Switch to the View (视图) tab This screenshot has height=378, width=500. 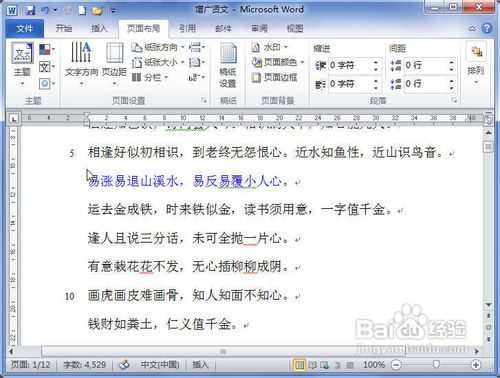[x=295, y=29]
